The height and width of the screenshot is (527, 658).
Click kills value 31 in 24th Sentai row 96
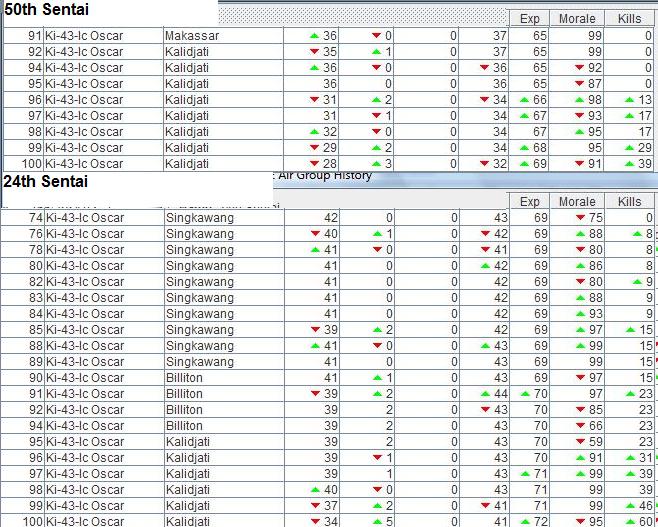646,458
